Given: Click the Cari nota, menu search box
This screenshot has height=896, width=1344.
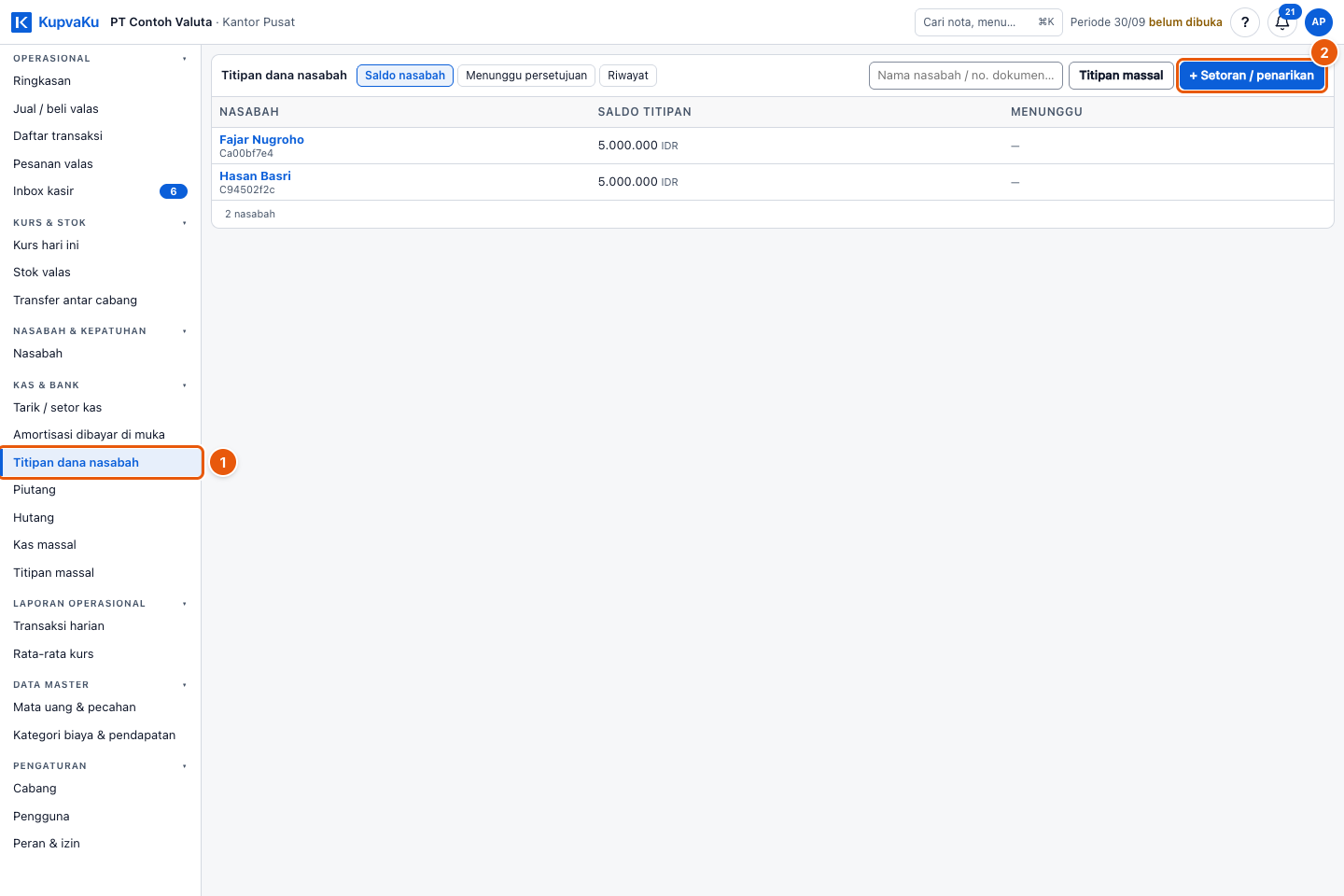Looking at the screenshot, I should (988, 22).
